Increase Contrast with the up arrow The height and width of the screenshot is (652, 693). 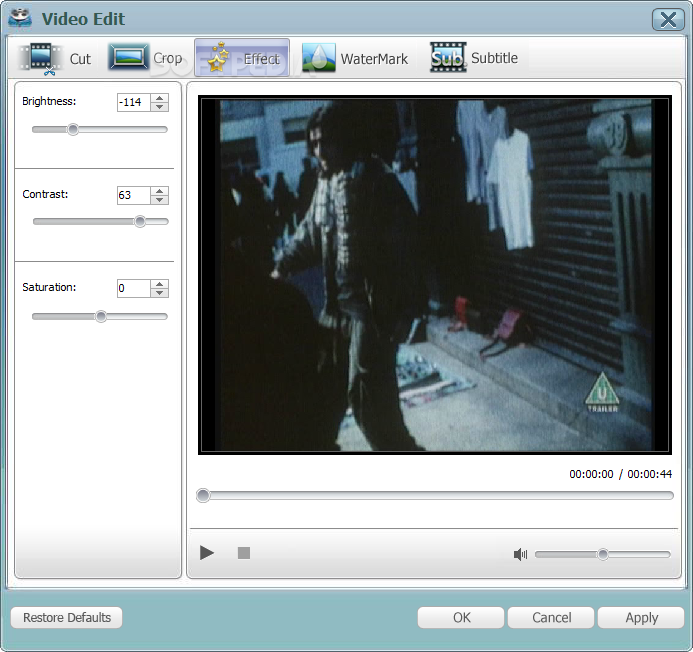point(160,191)
